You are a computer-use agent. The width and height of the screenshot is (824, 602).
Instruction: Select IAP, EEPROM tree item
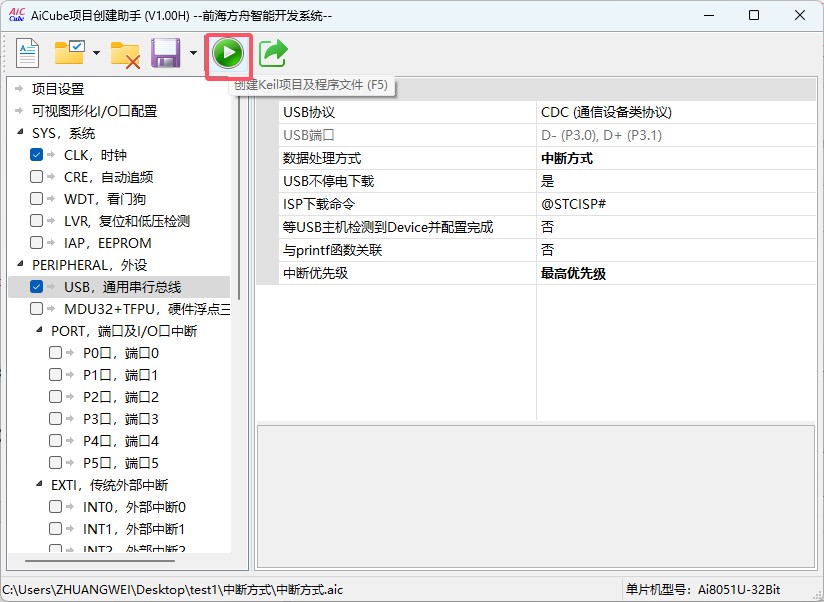[x=108, y=243]
